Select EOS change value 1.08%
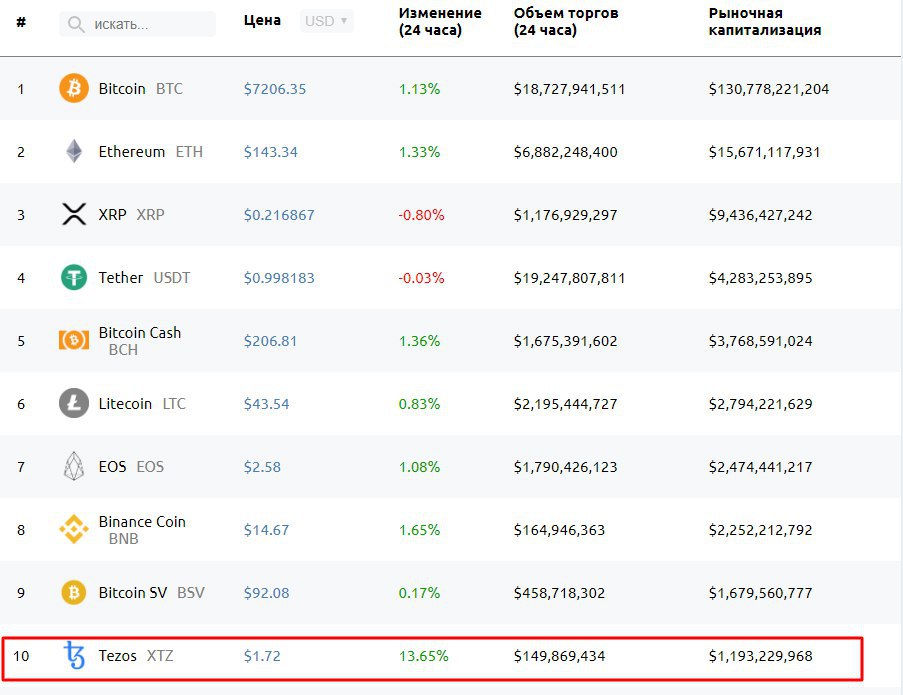 [419, 467]
